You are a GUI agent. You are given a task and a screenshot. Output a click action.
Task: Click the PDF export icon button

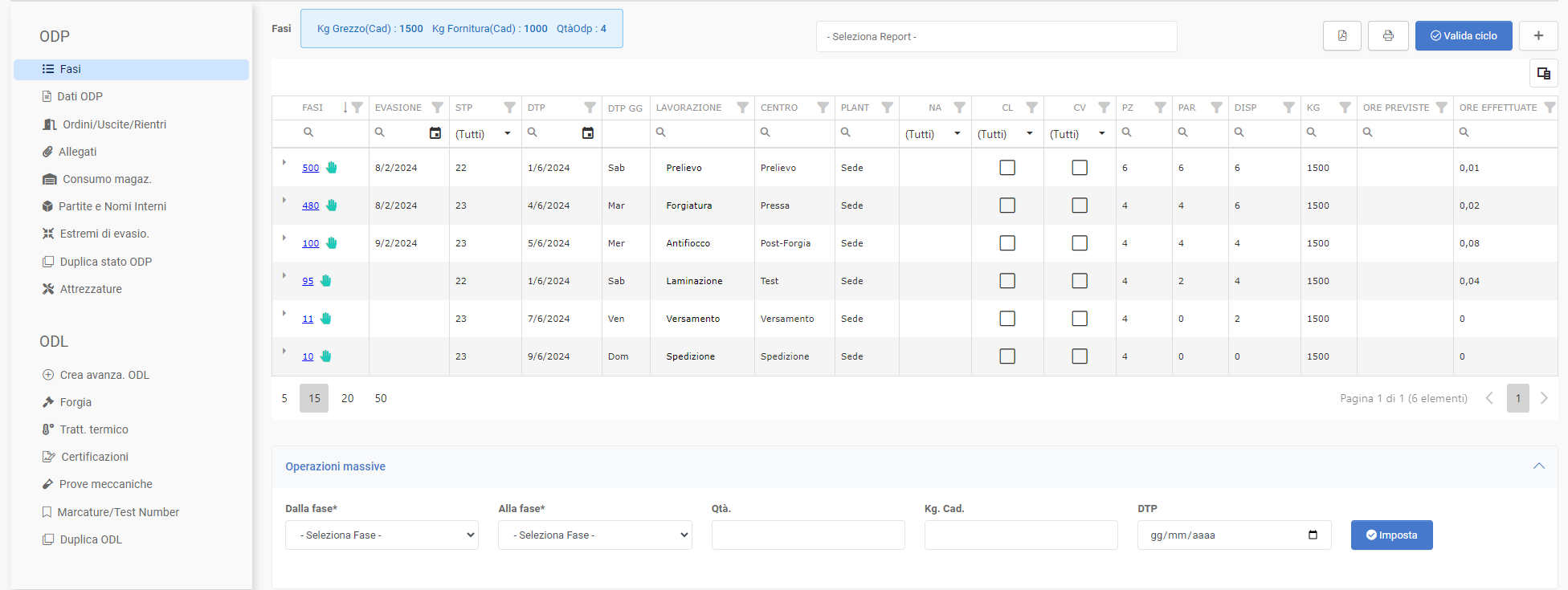pyautogui.click(x=1342, y=36)
